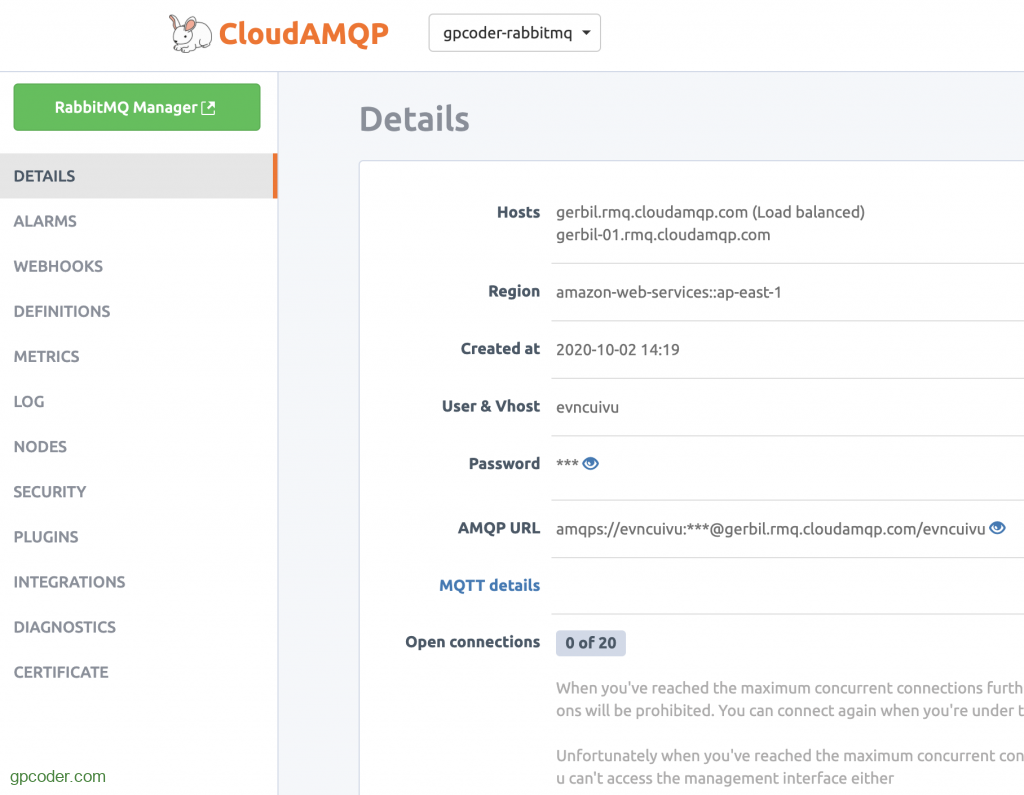Go to the ALARMS section
Image resolution: width=1024 pixels, height=795 pixels.
tap(45, 221)
